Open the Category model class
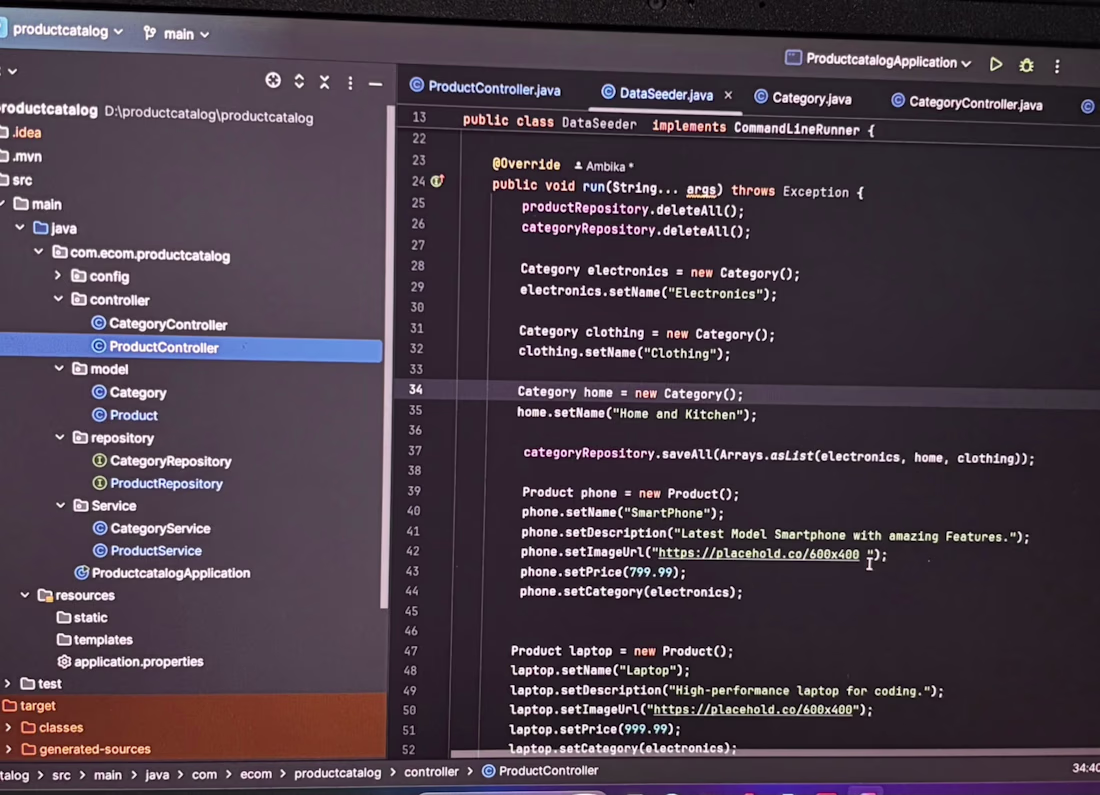1100x795 pixels. point(130,392)
